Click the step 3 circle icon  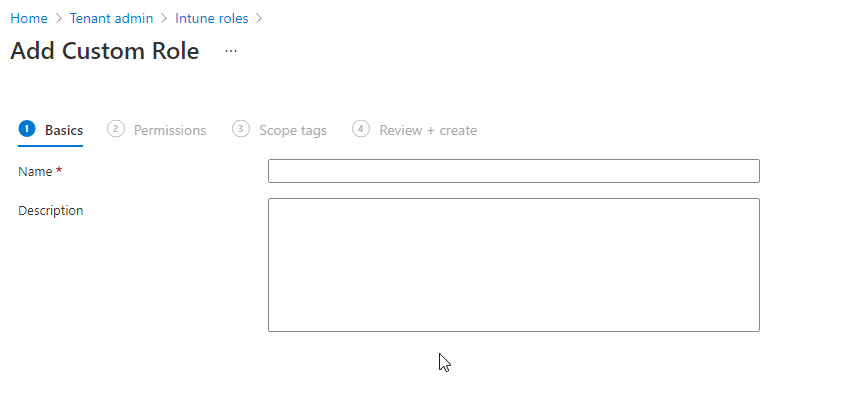tap(241, 129)
